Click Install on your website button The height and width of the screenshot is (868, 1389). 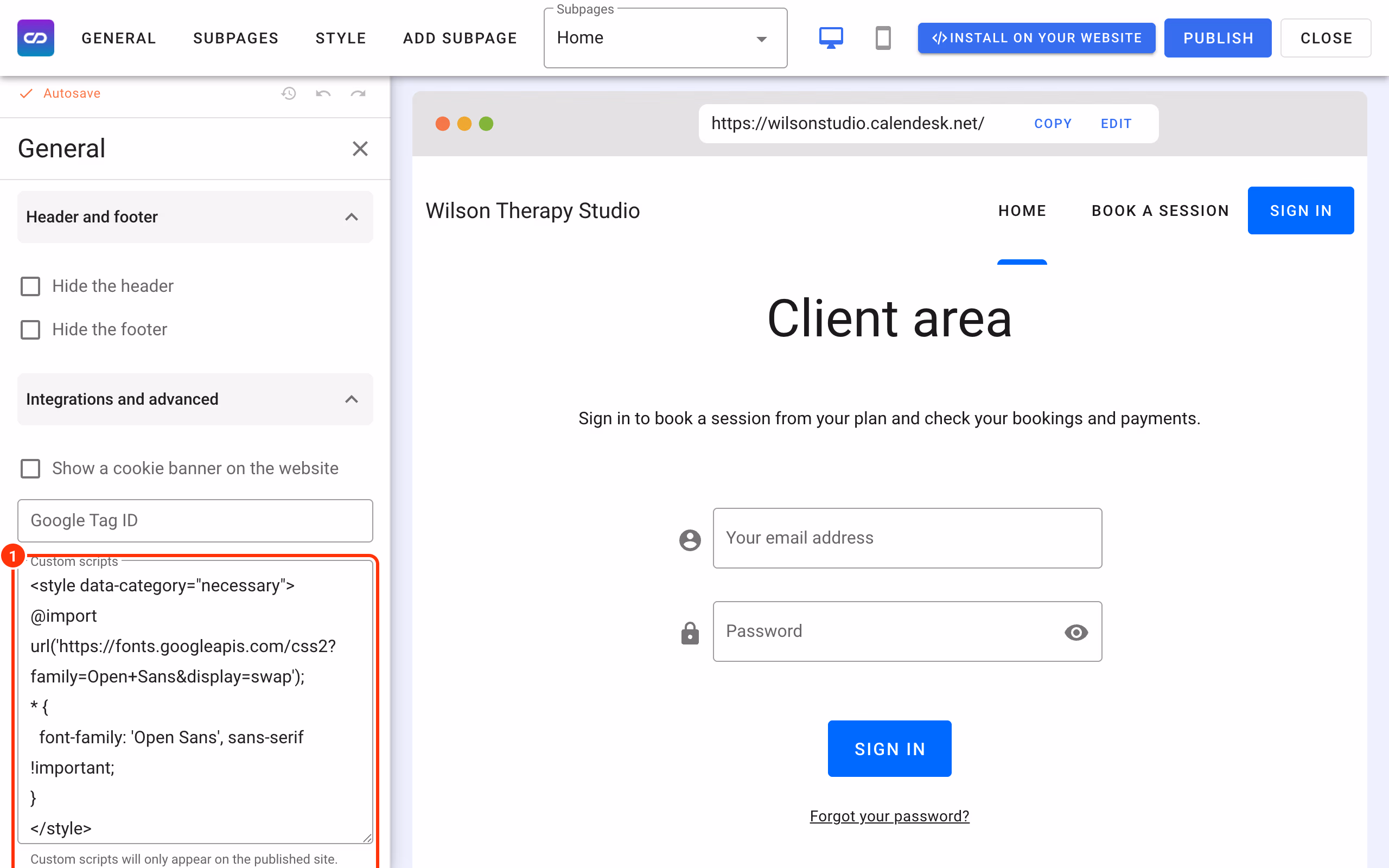(1036, 38)
